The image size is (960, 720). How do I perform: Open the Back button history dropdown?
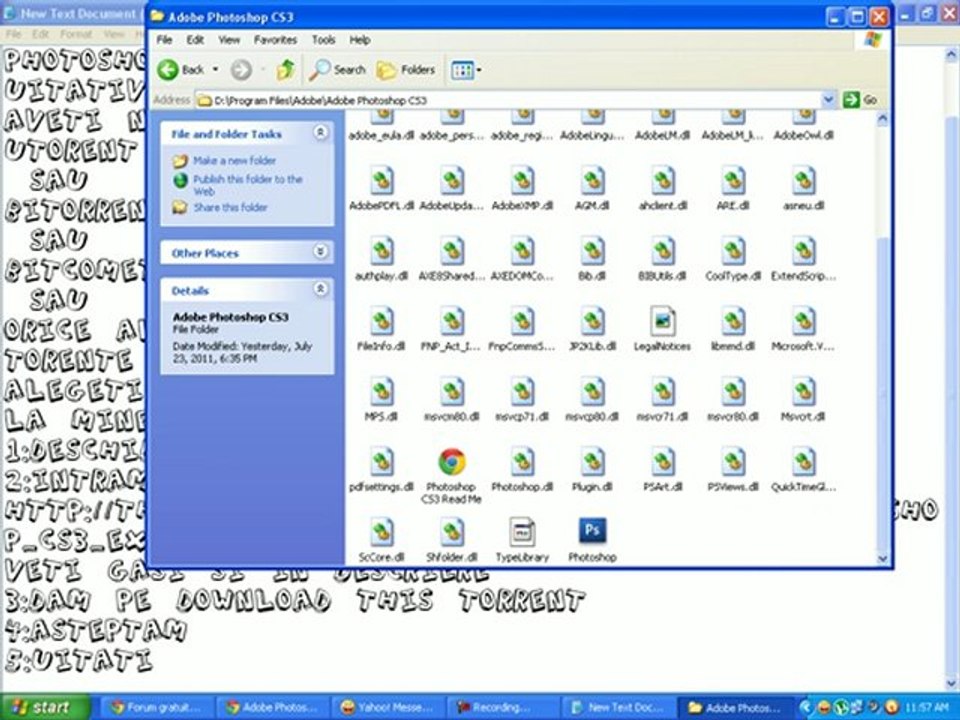[x=216, y=70]
